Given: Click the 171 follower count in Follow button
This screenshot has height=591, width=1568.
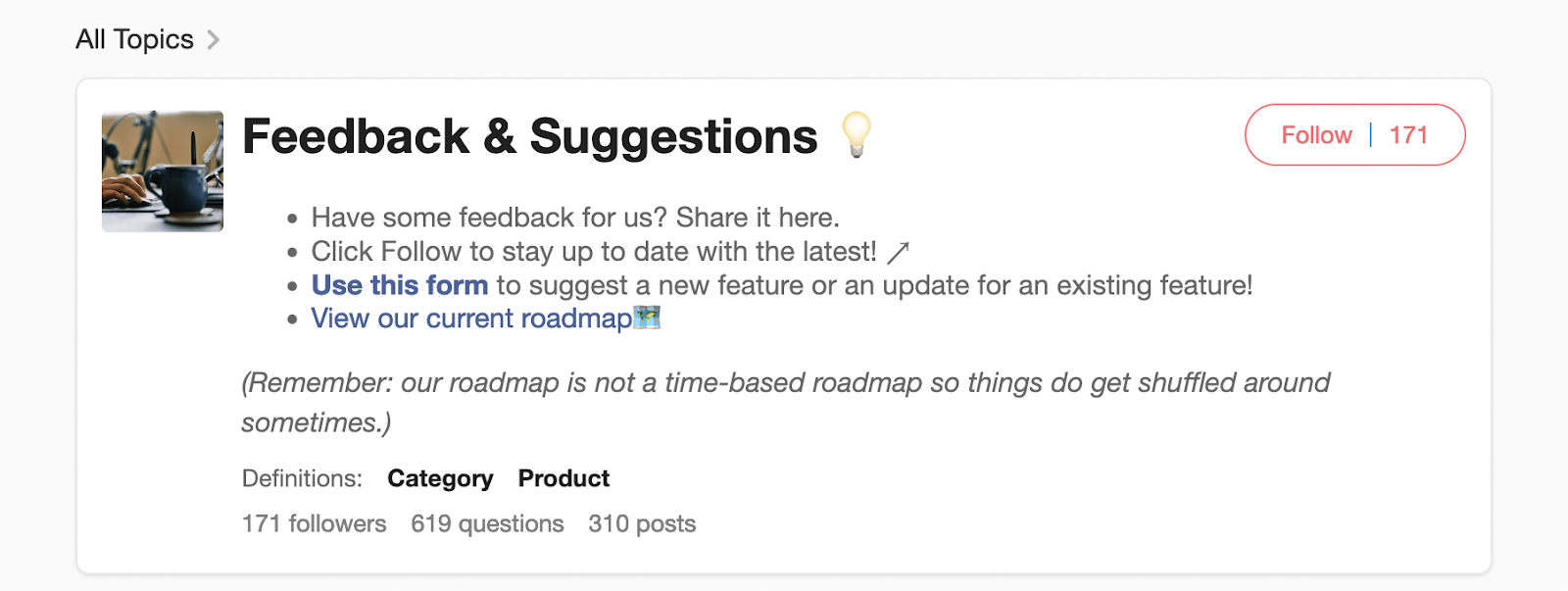Looking at the screenshot, I should tap(1408, 135).
